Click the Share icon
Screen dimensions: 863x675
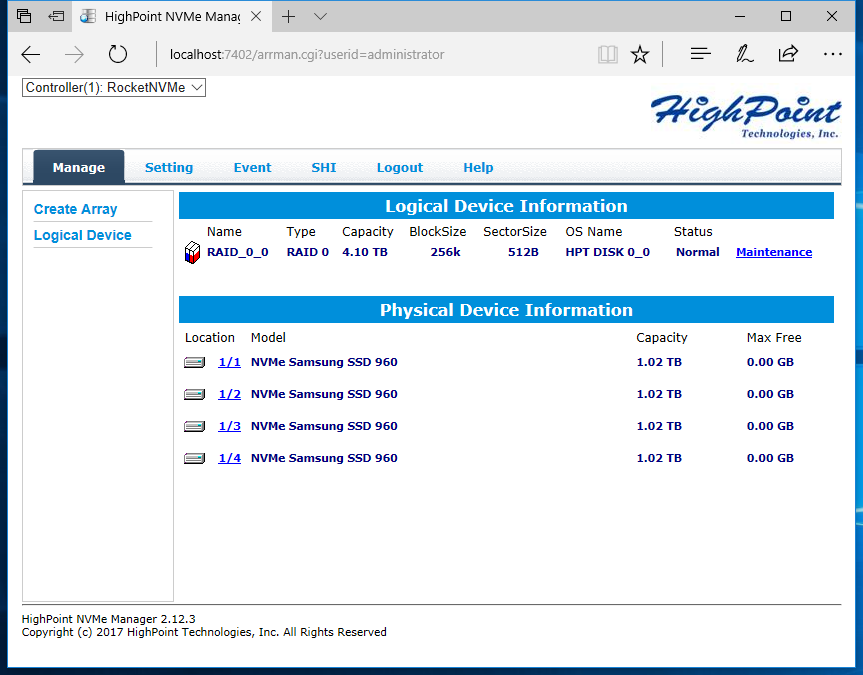click(x=788, y=53)
